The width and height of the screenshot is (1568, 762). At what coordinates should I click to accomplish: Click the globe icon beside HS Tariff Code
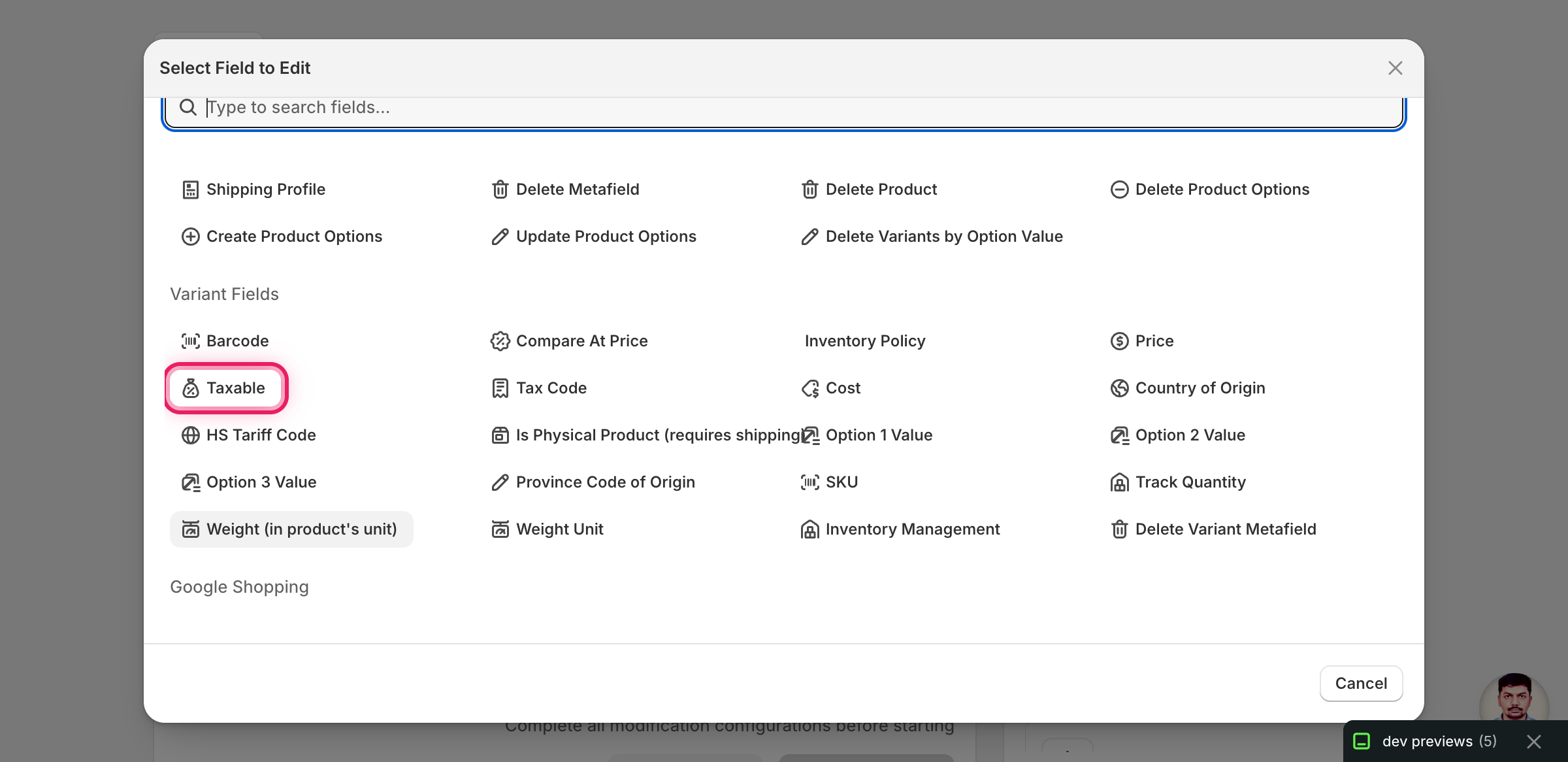click(190, 435)
